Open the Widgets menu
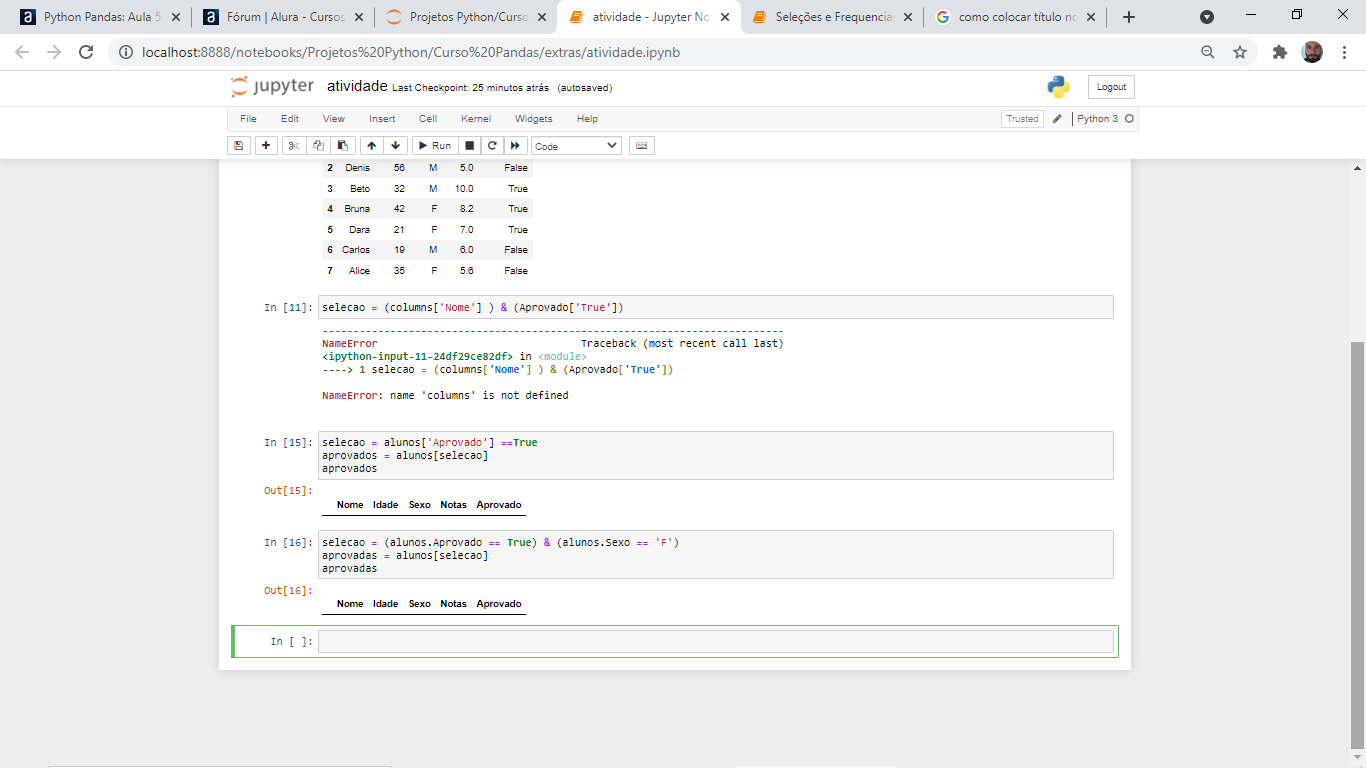Image resolution: width=1366 pixels, height=768 pixels. click(x=533, y=119)
